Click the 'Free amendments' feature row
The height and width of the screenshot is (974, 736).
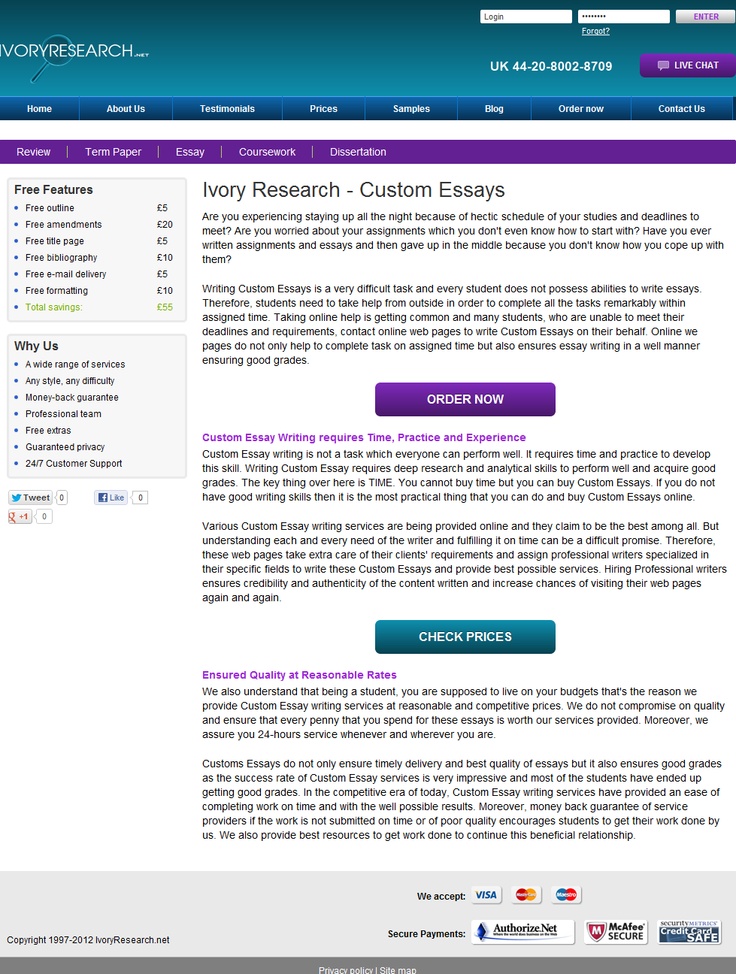pos(93,224)
